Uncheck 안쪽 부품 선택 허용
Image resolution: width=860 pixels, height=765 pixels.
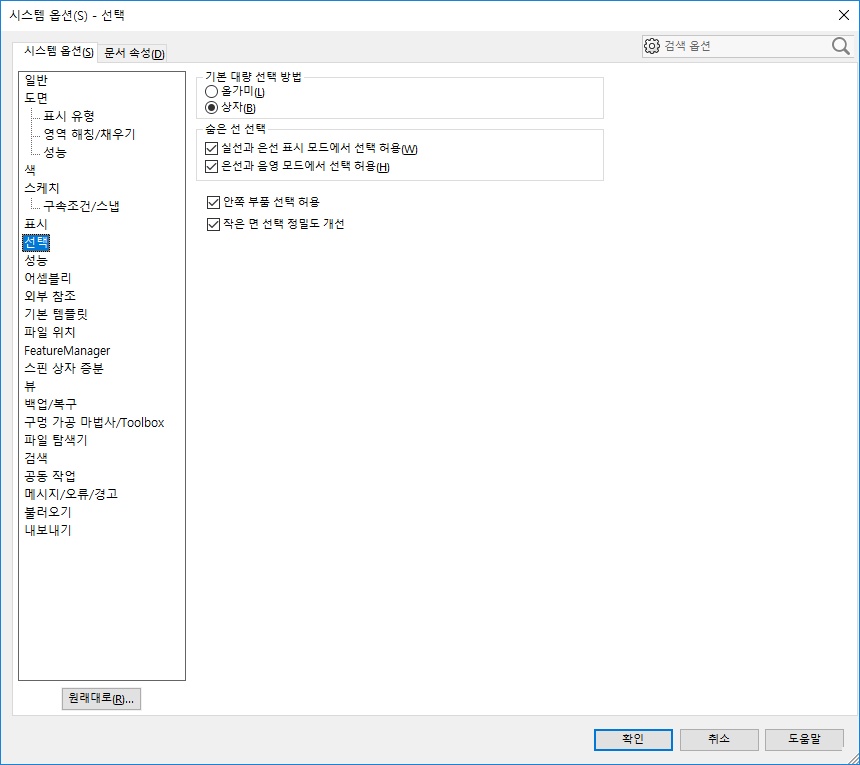(213, 202)
